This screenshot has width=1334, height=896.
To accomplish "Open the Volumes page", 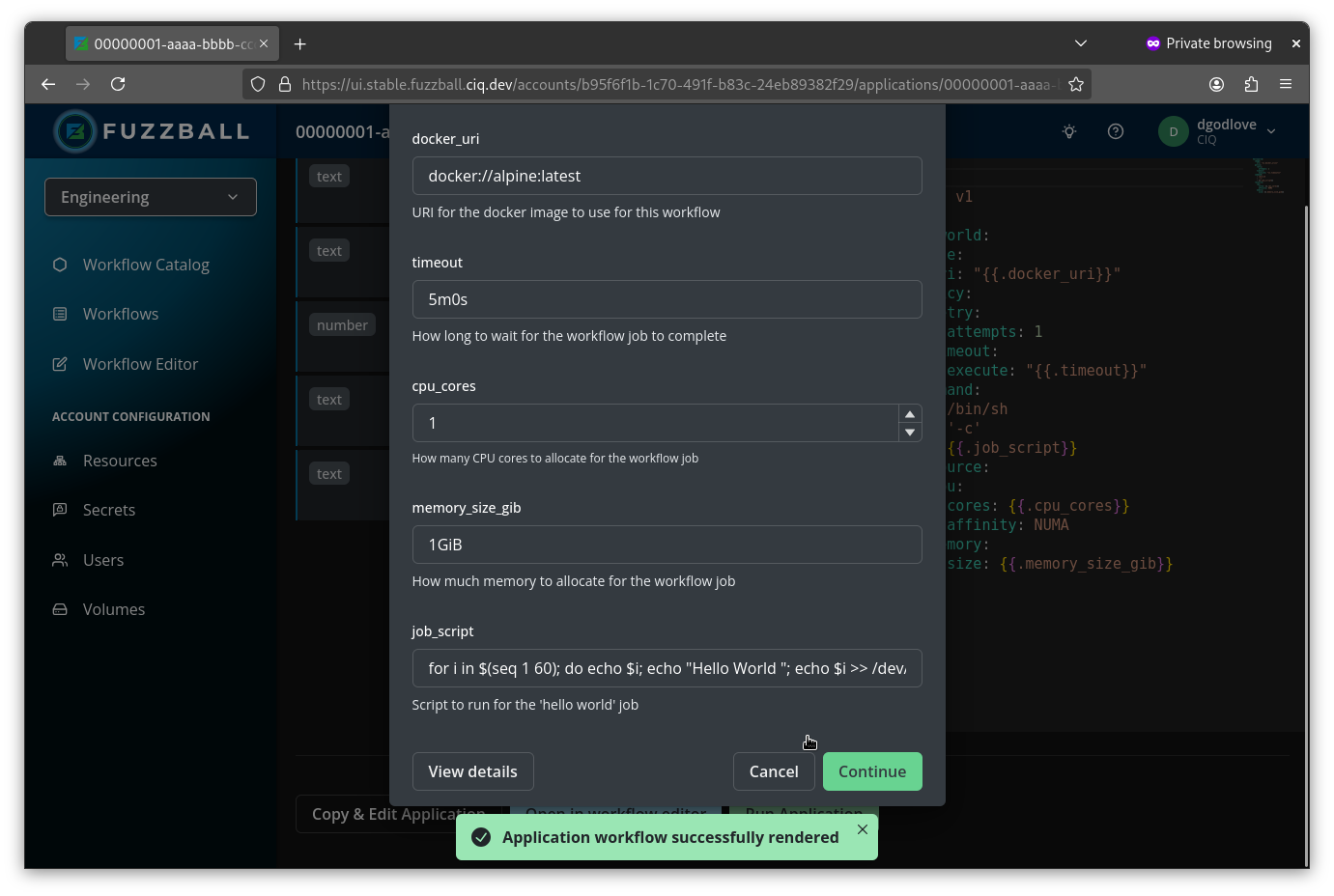I will 115,609.
